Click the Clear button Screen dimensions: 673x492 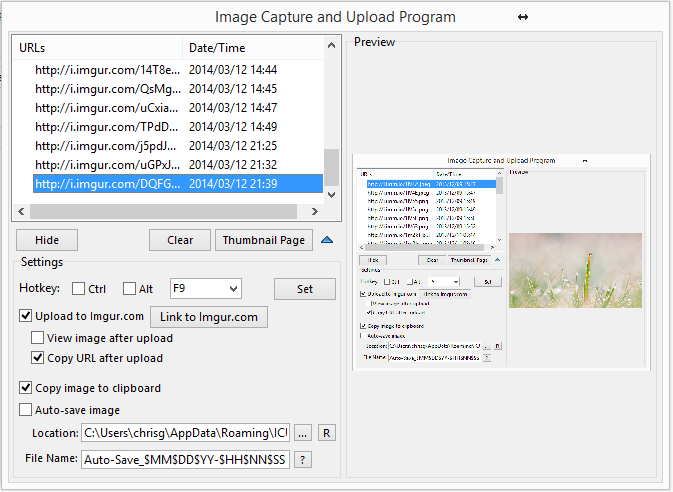tap(180, 240)
